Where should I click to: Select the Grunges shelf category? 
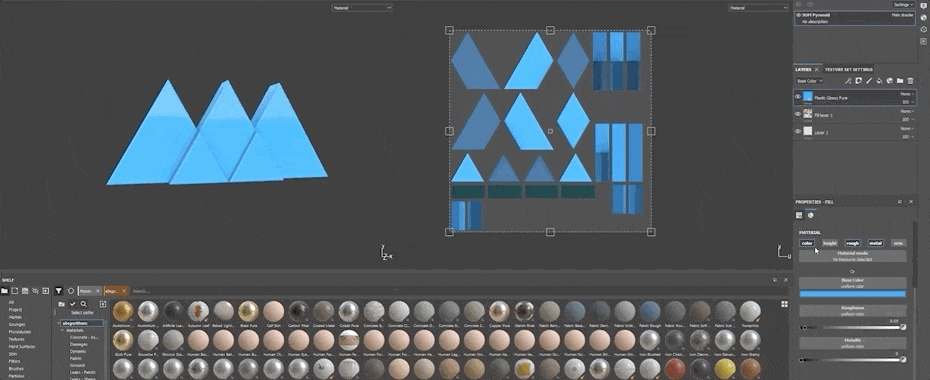coord(17,324)
